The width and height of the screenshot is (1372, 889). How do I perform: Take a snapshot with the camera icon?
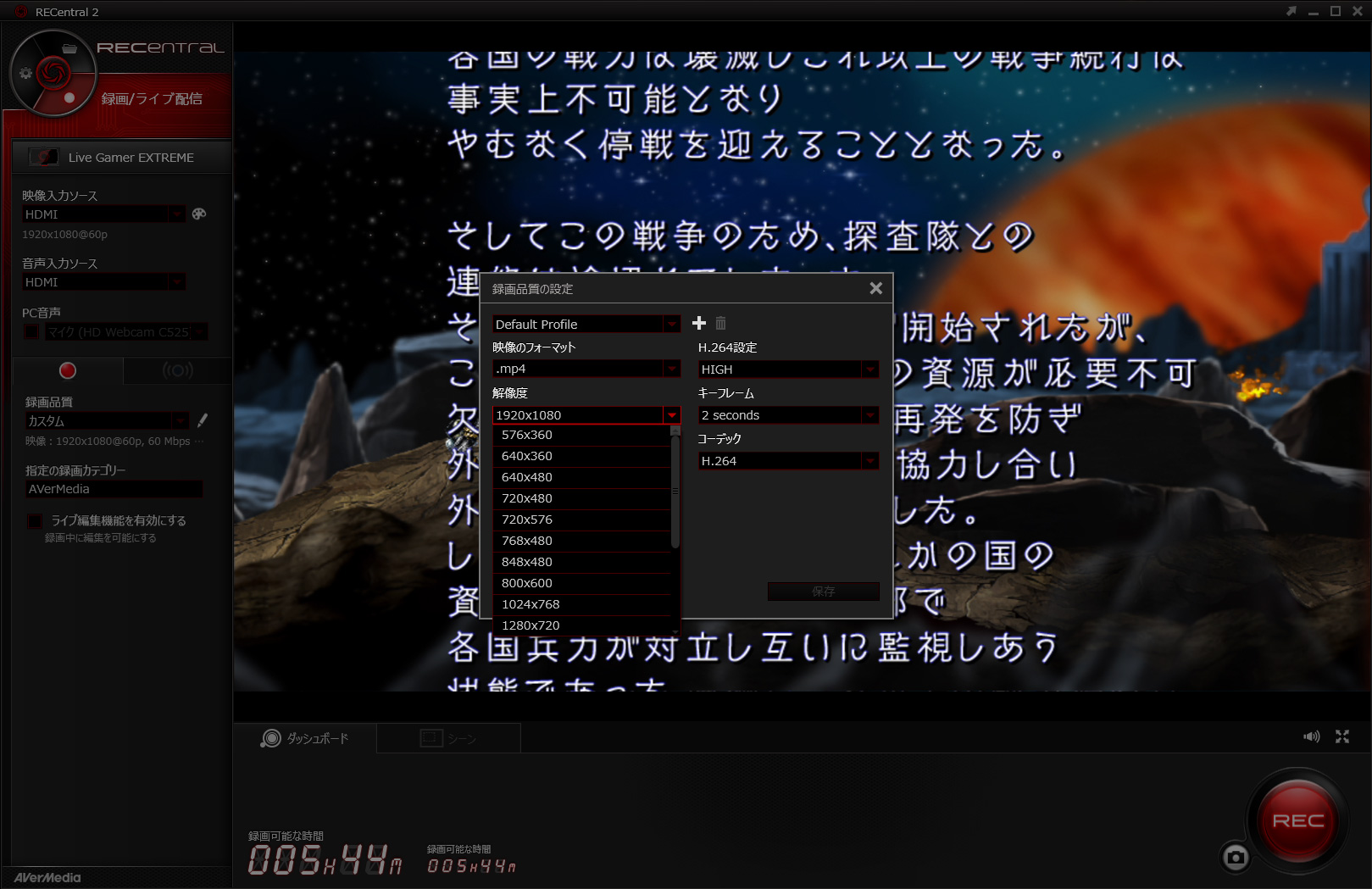pos(1236,858)
